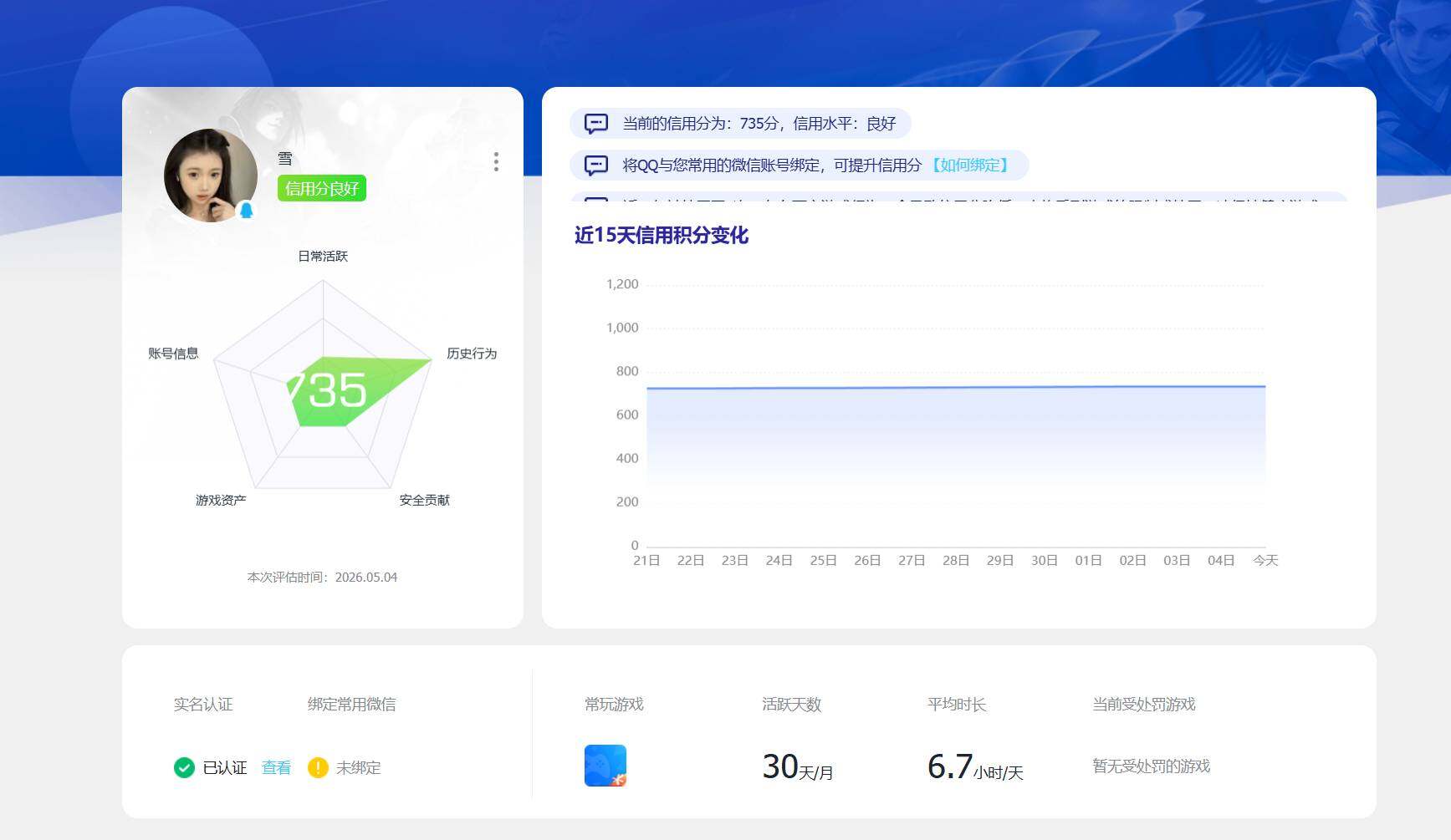Click the 已认证 status text
Viewport: 1451px width, 840px height.
[224, 767]
